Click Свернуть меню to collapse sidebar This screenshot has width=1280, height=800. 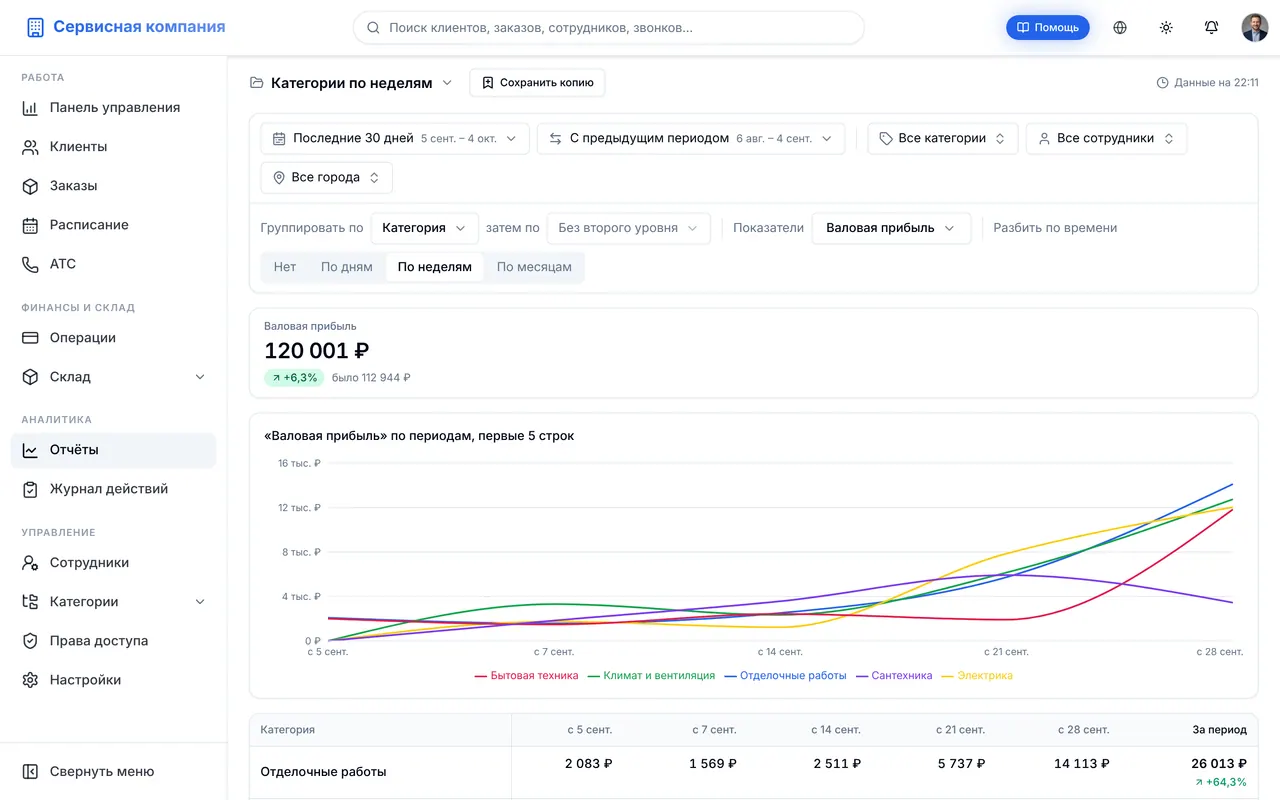(x=114, y=771)
